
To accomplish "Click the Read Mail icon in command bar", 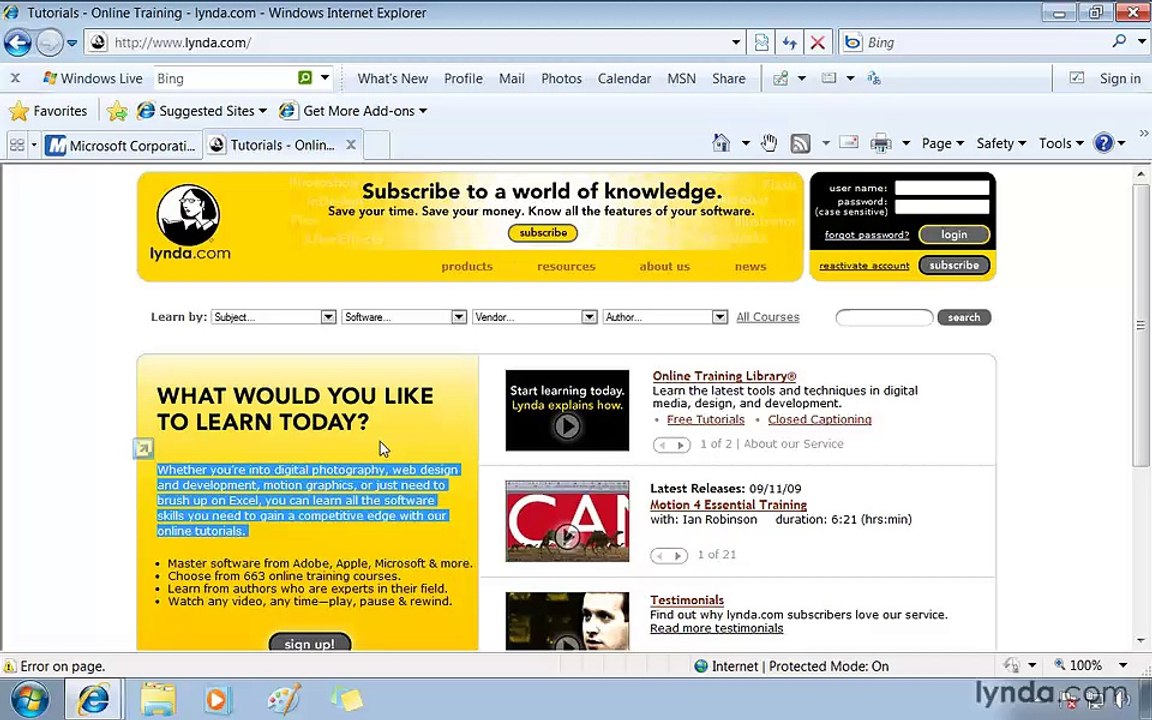I will [849, 143].
